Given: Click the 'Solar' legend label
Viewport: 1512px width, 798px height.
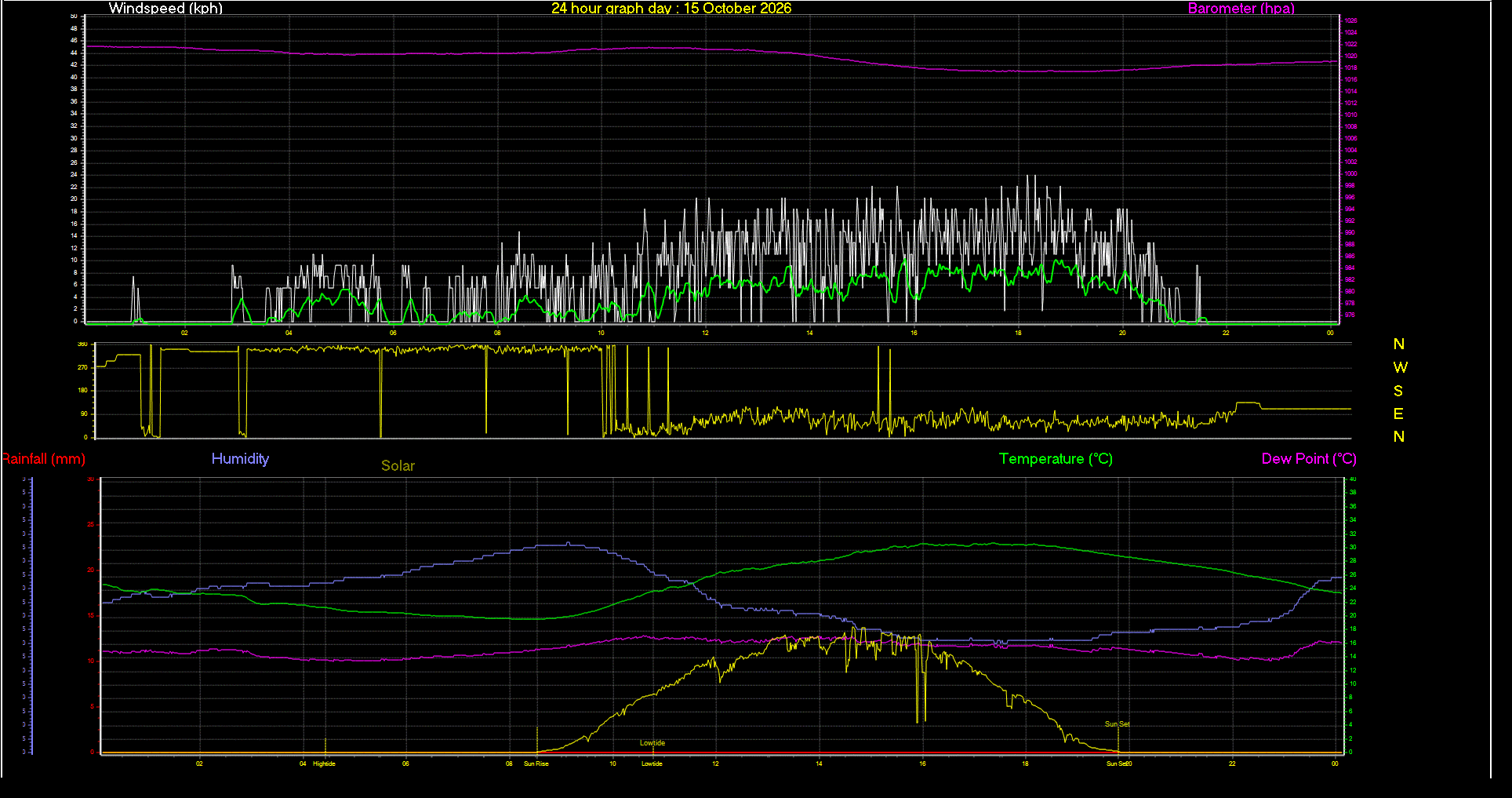Looking at the screenshot, I should pos(398,466).
